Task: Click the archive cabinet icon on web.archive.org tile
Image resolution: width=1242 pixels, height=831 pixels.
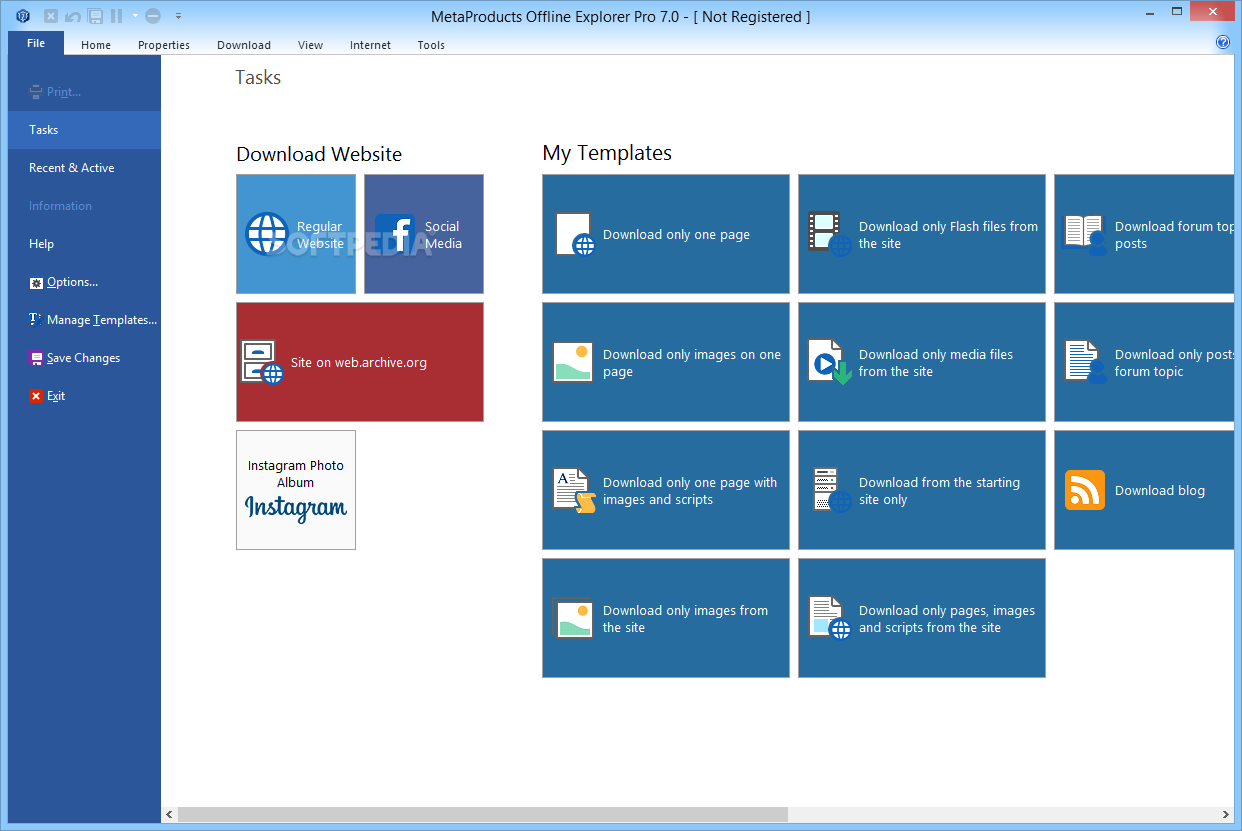Action: tap(262, 362)
